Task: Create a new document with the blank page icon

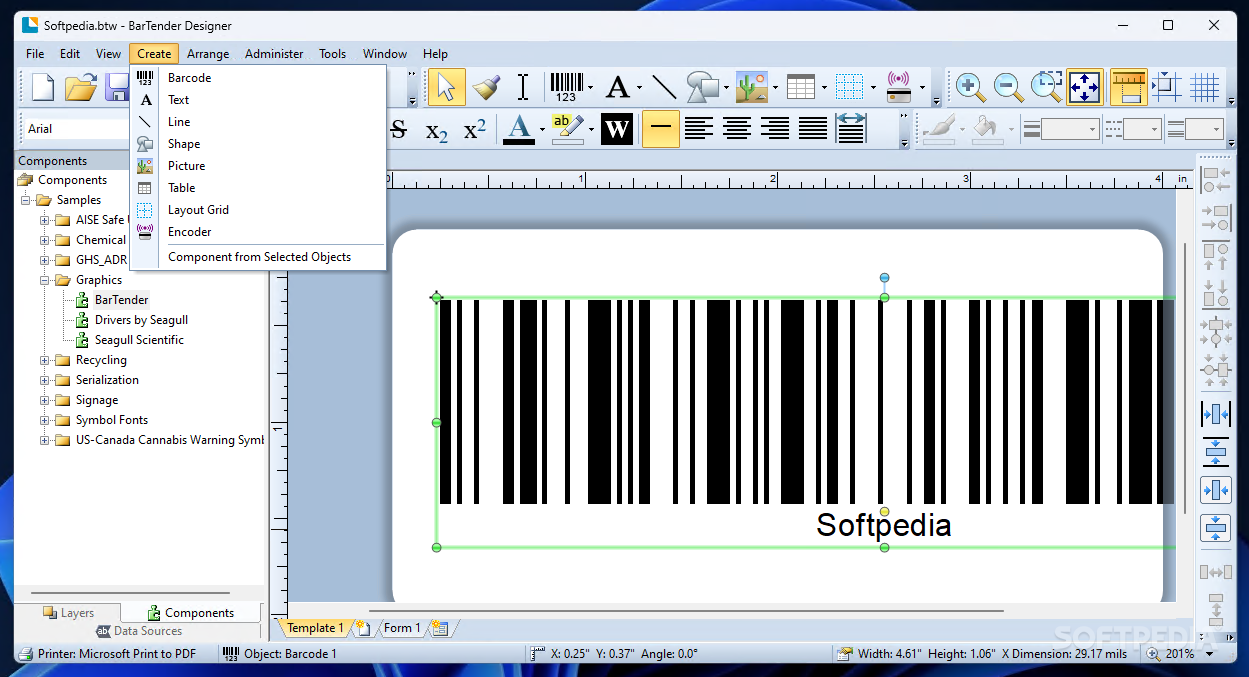Action: 43,87
